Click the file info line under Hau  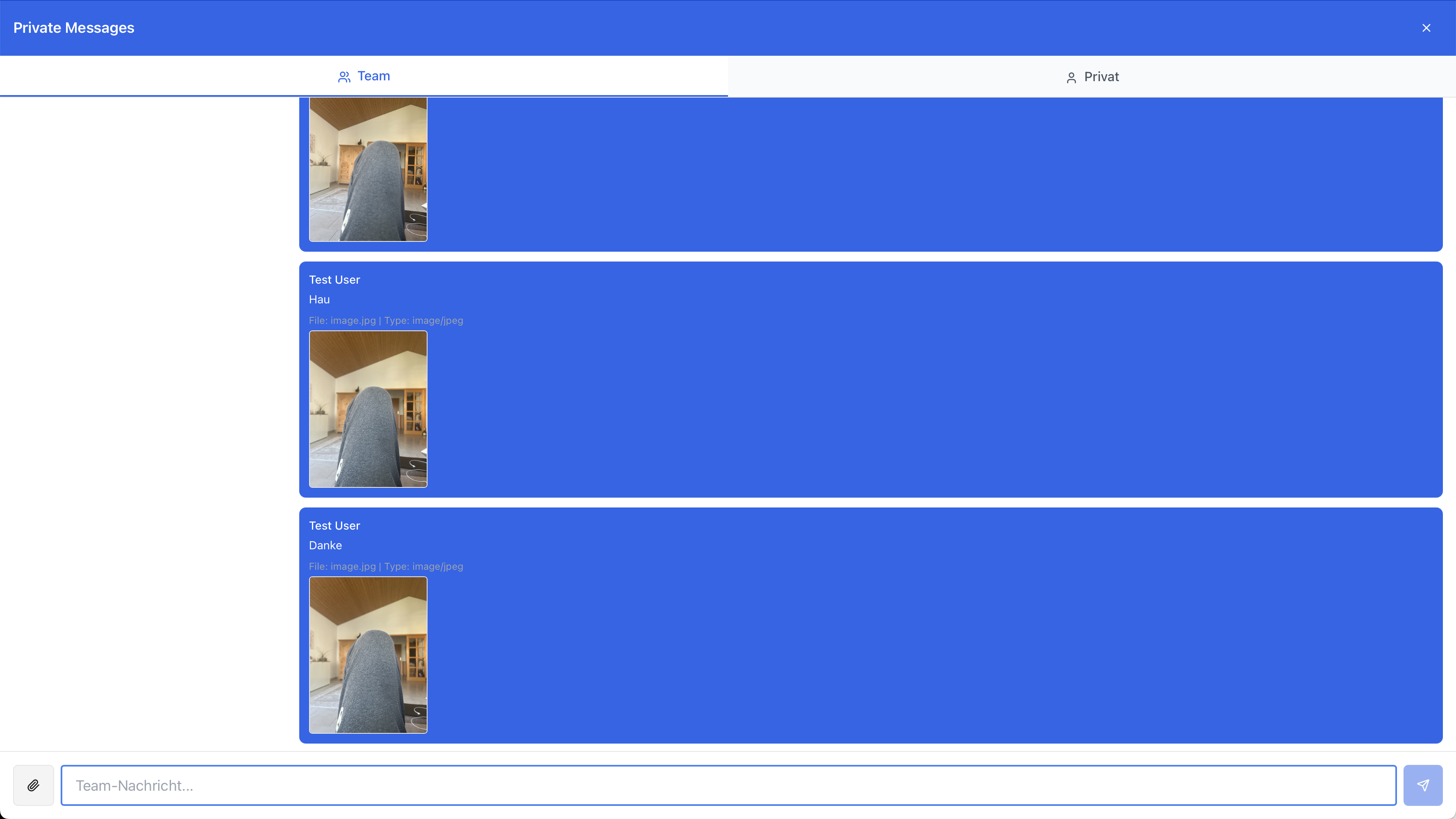click(x=385, y=321)
